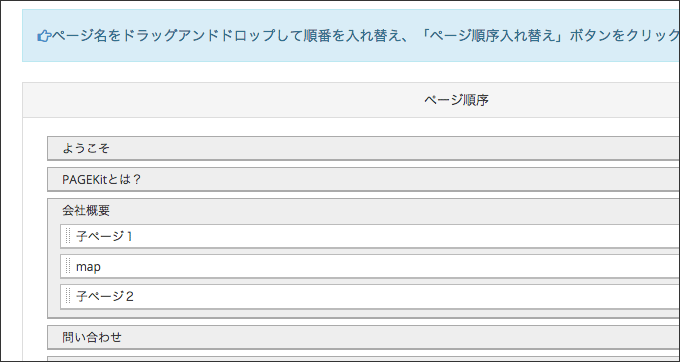Screen dimensions: 680x362
Task: Choose the 子ページ1 child page text
Action: pyautogui.click(x=104, y=236)
